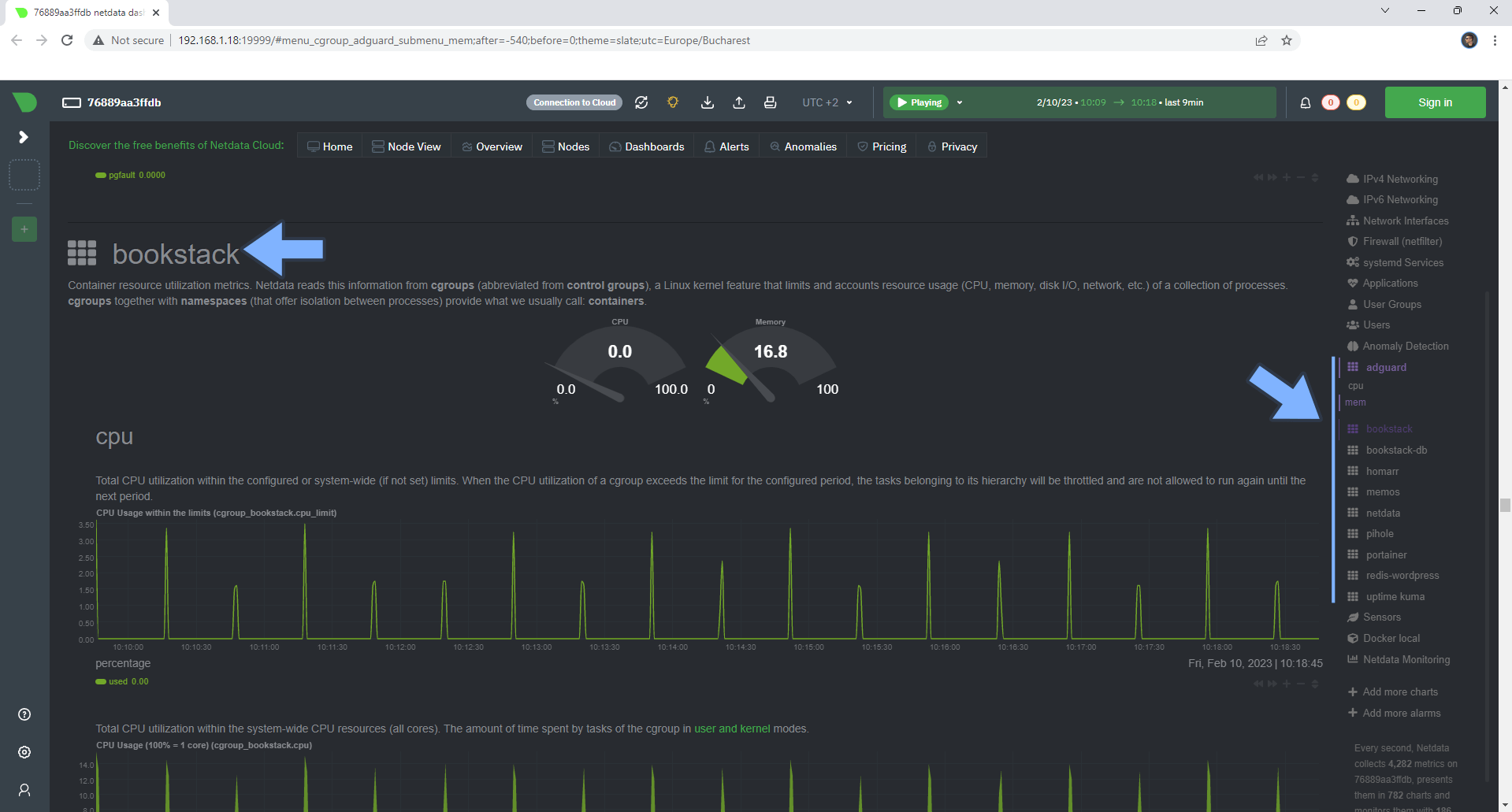The height and width of the screenshot is (812, 1512).
Task: Click Add more charts link
Action: click(1393, 691)
